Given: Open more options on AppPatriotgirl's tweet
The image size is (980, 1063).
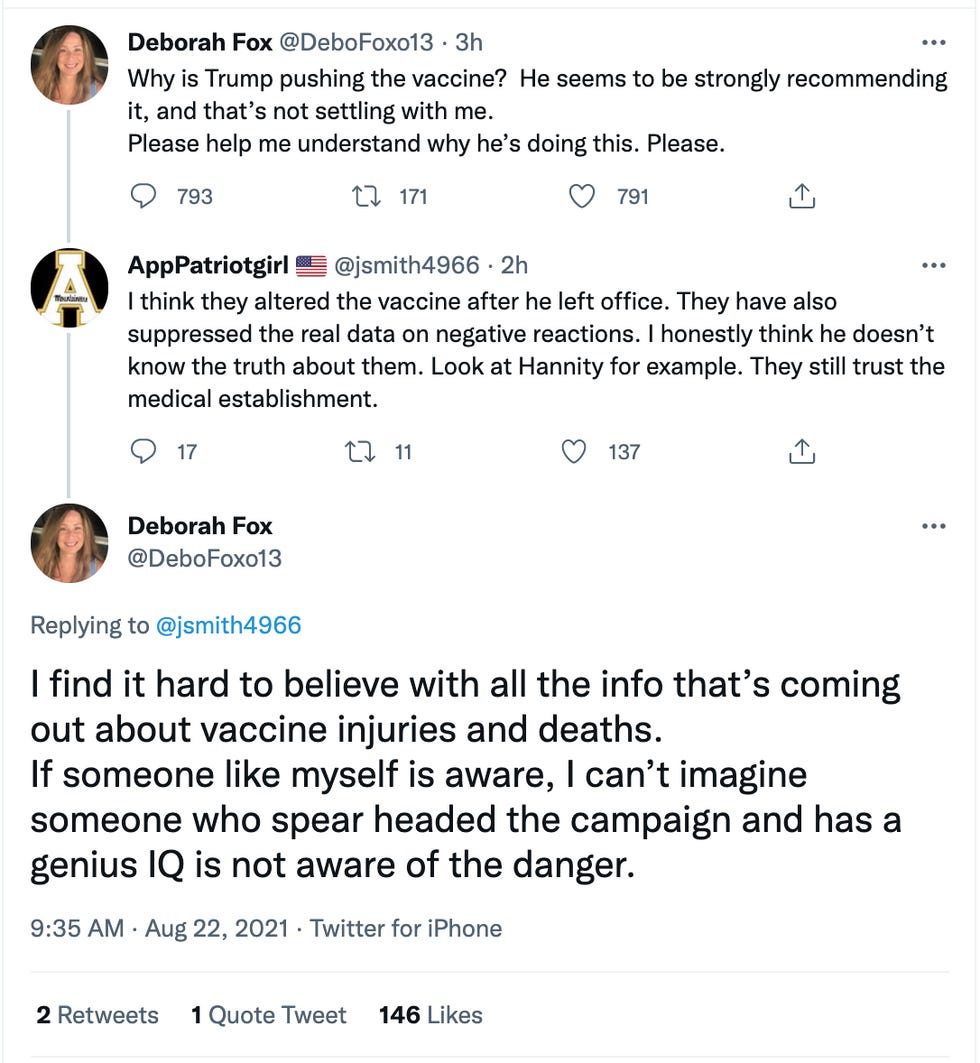Looking at the screenshot, I should click(932, 265).
